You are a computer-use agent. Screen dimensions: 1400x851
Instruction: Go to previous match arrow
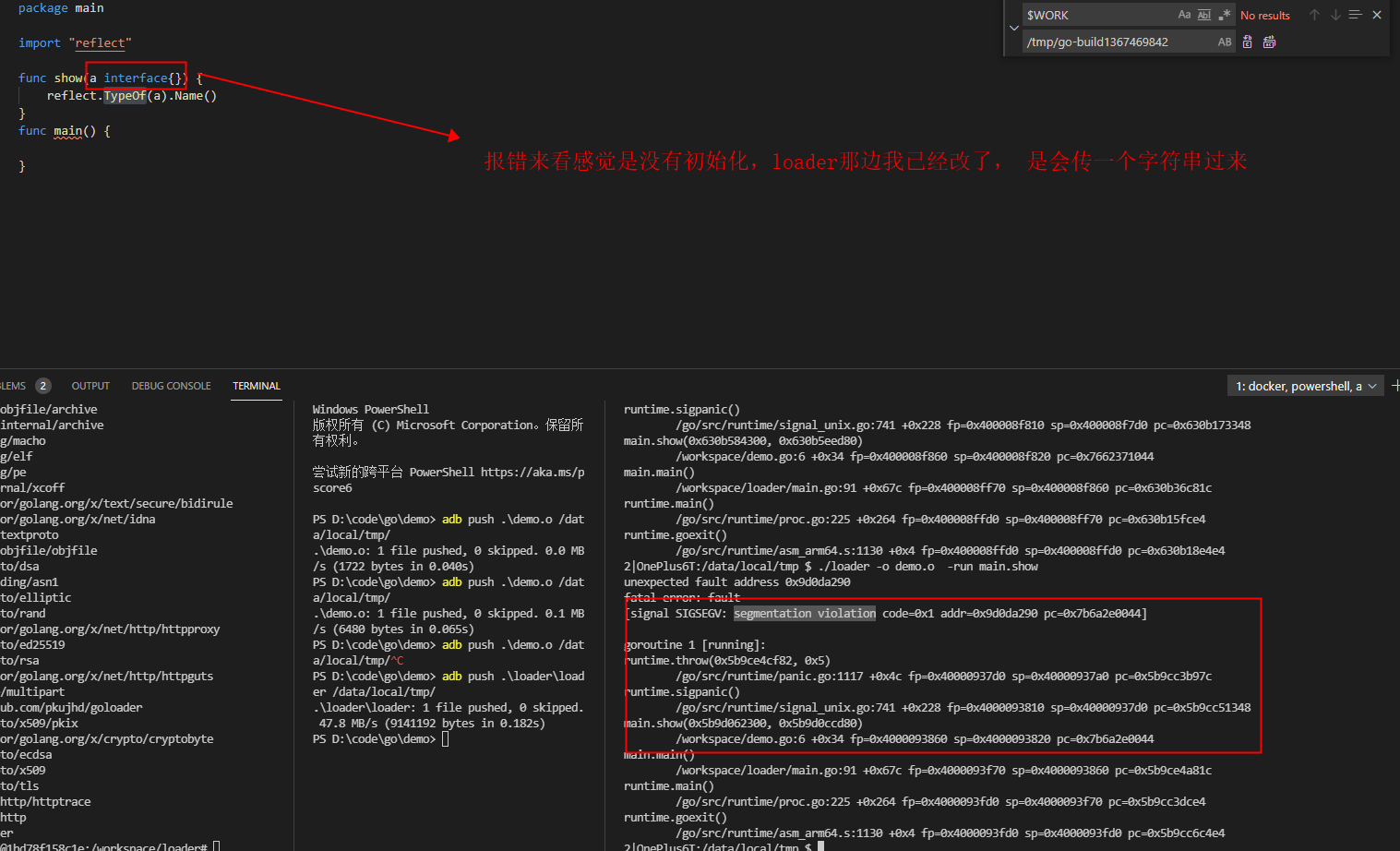pyautogui.click(x=1314, y=15)
